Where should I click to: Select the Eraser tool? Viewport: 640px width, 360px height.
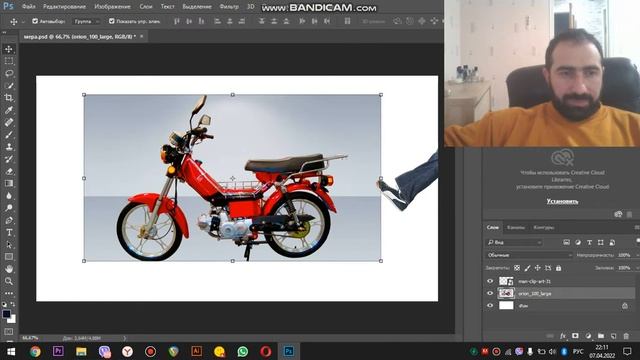click(x=9, y=171)
